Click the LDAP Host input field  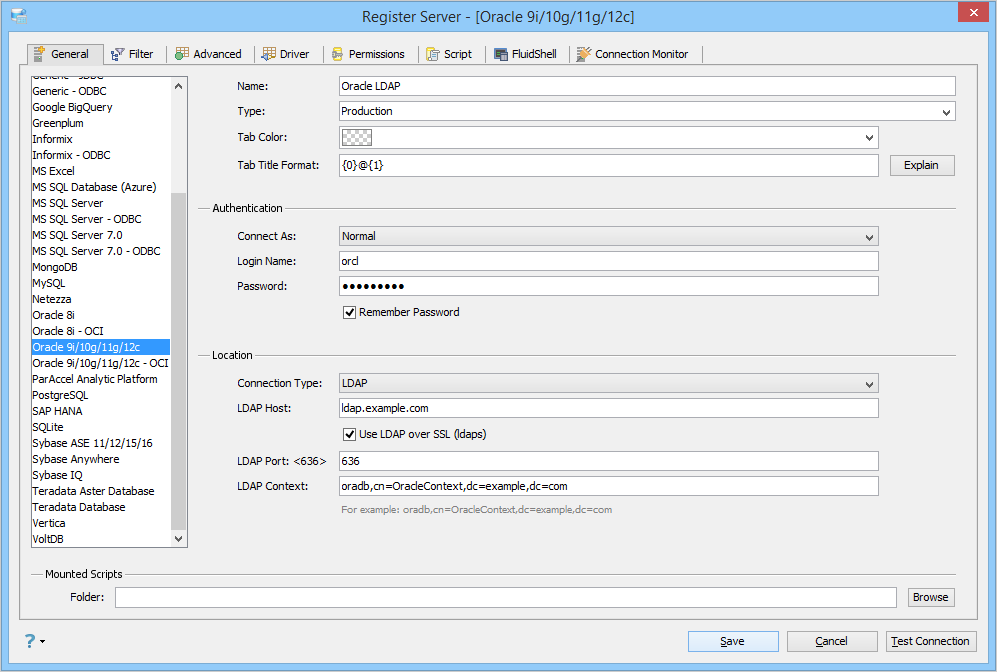pos(609,408)
